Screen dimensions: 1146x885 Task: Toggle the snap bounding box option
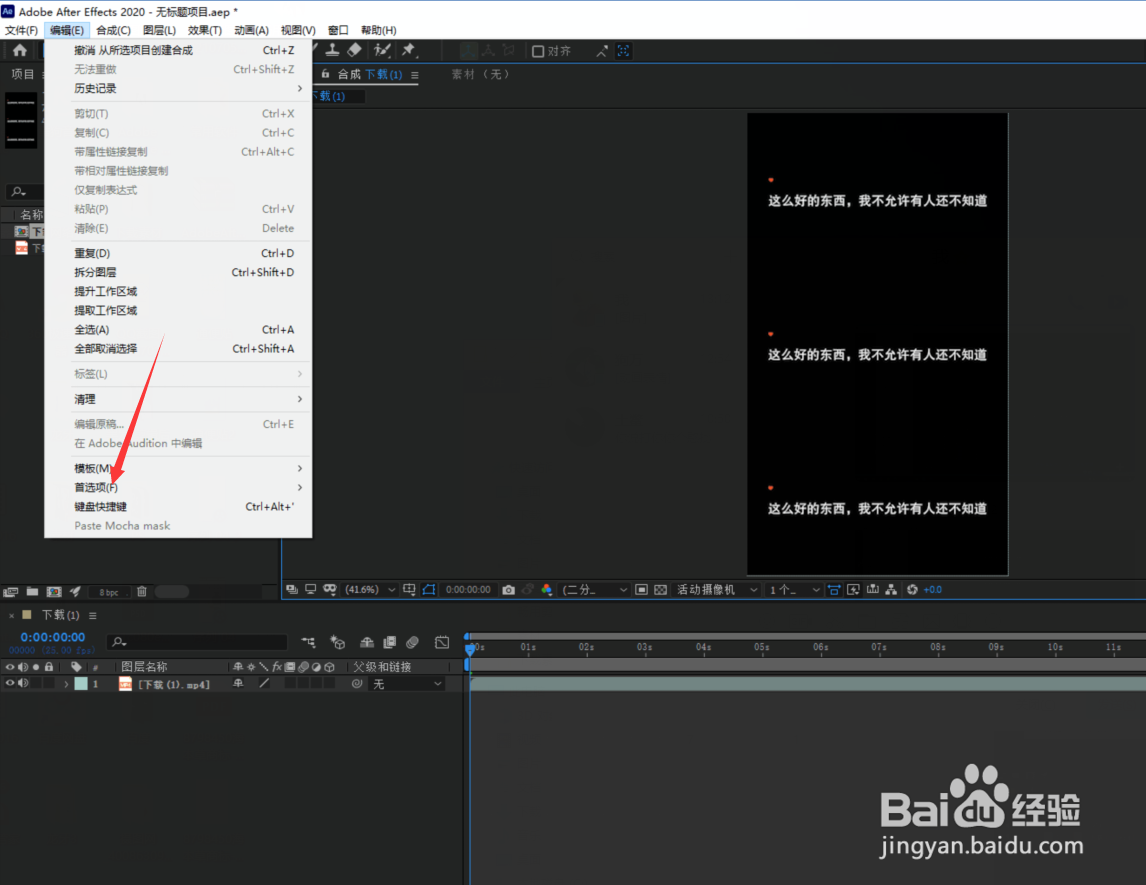(623, 50)
